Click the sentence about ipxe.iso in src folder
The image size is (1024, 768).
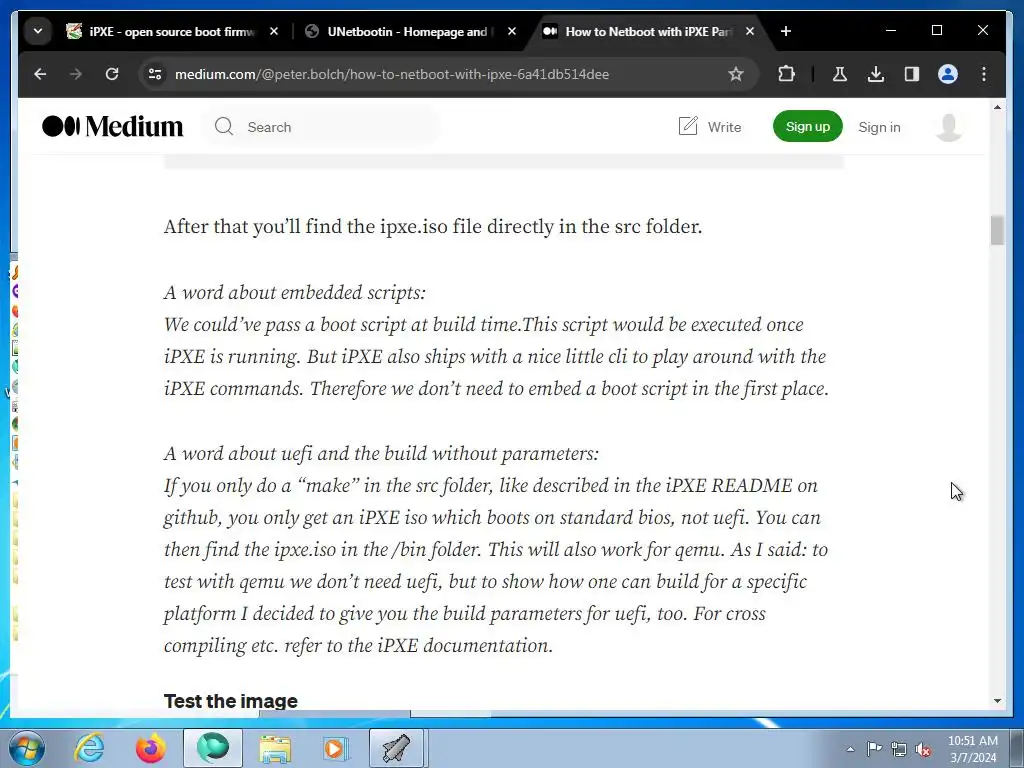point(433,227)
